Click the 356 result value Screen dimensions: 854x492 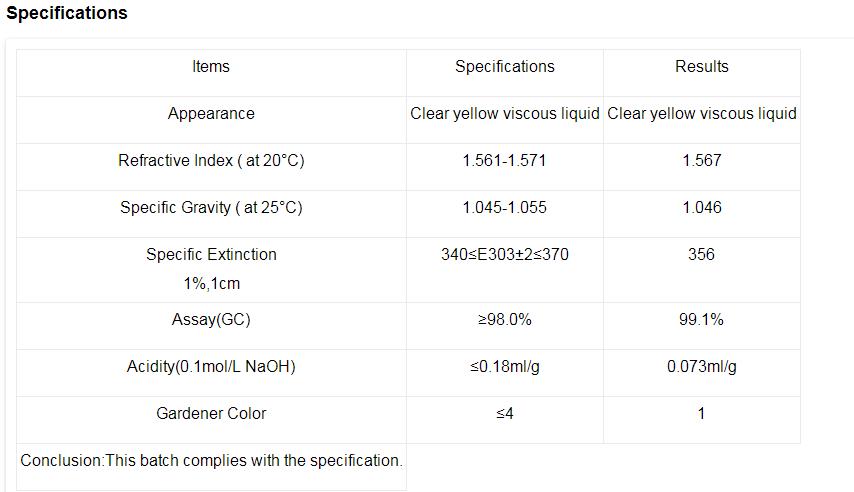click(702, 255)
